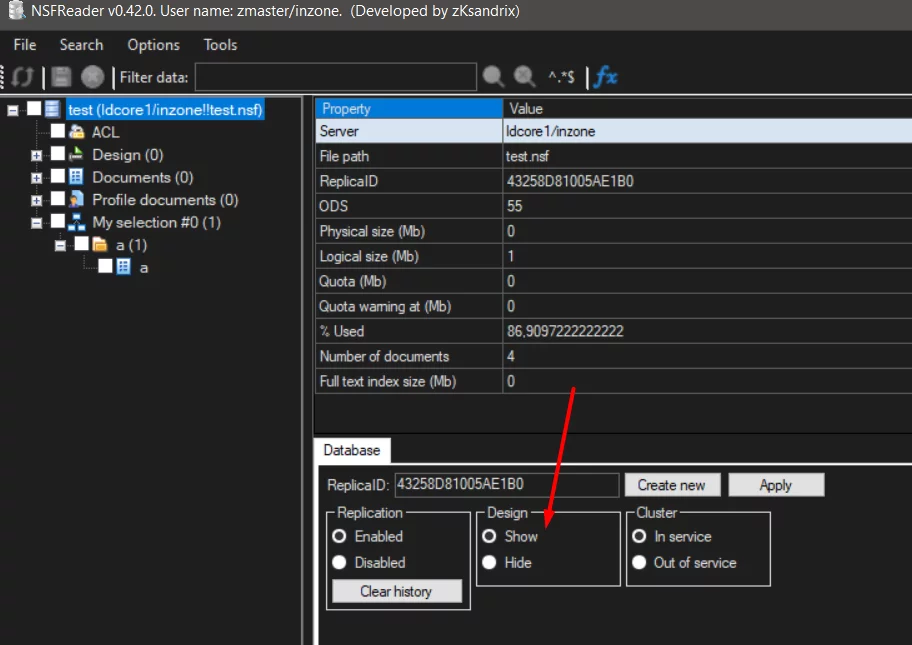Toggle the regex ^.*$ filter mode
This screenshot has width=912, height=645.
pos(560,77)
